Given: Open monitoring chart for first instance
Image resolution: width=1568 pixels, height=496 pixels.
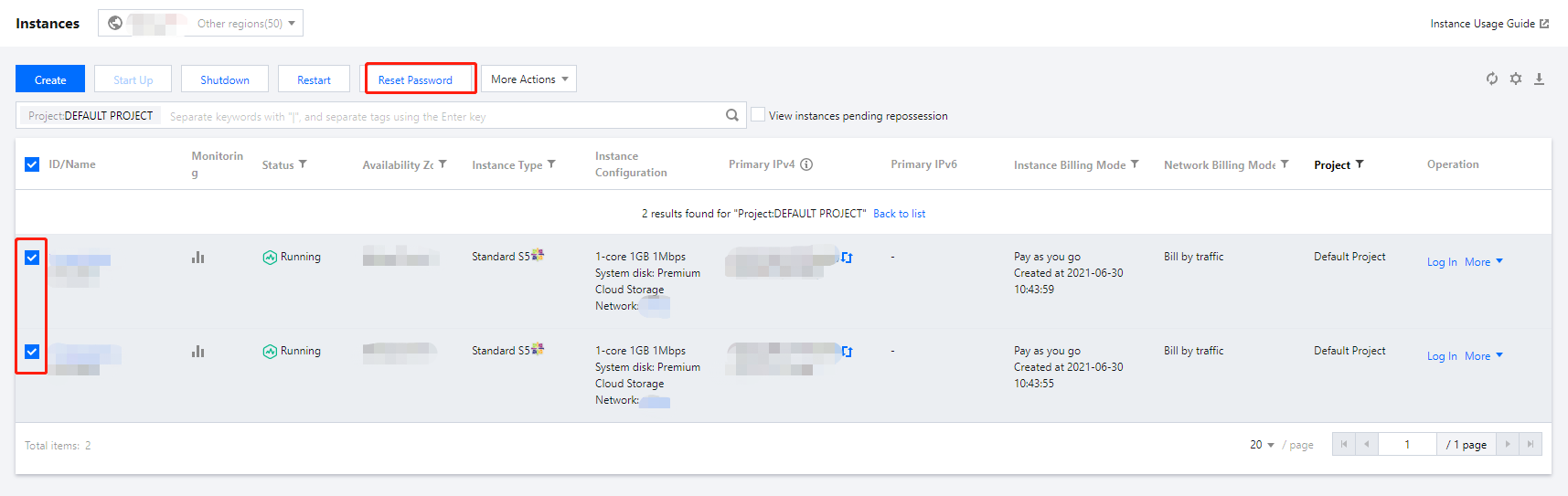Looking at the screenshot, I should pyautogui.click(x=197, y=258).
